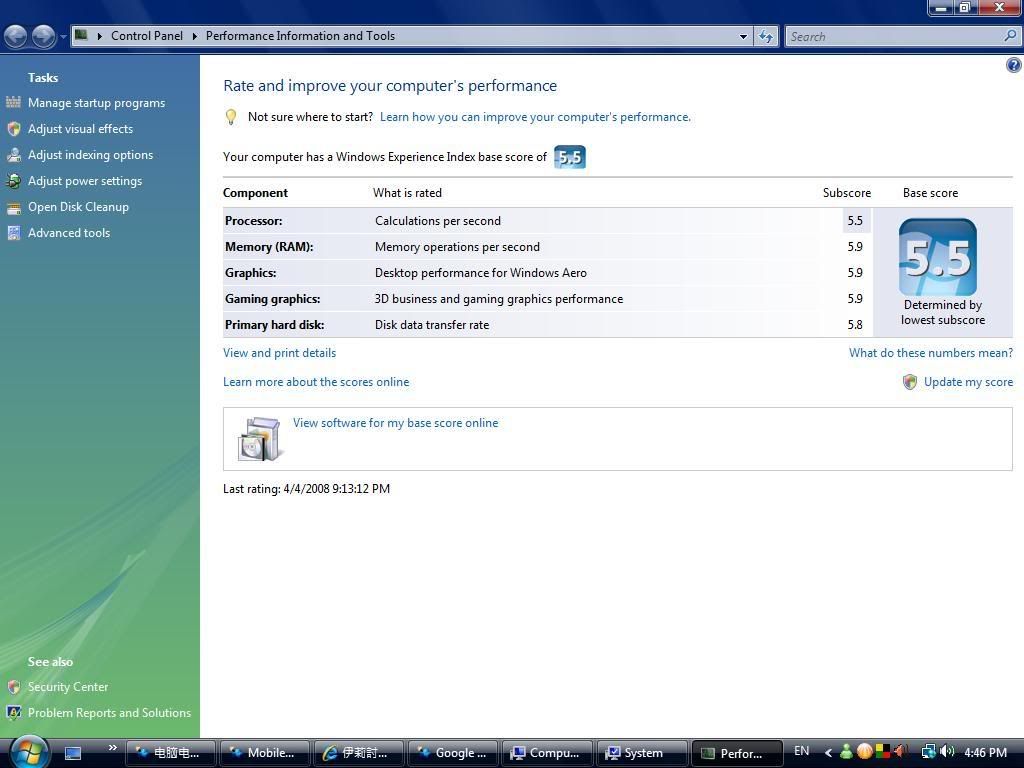Click Adjust visual effects task
The image size is (1024, 768).
pyautogui.click(x=80, y=129)
